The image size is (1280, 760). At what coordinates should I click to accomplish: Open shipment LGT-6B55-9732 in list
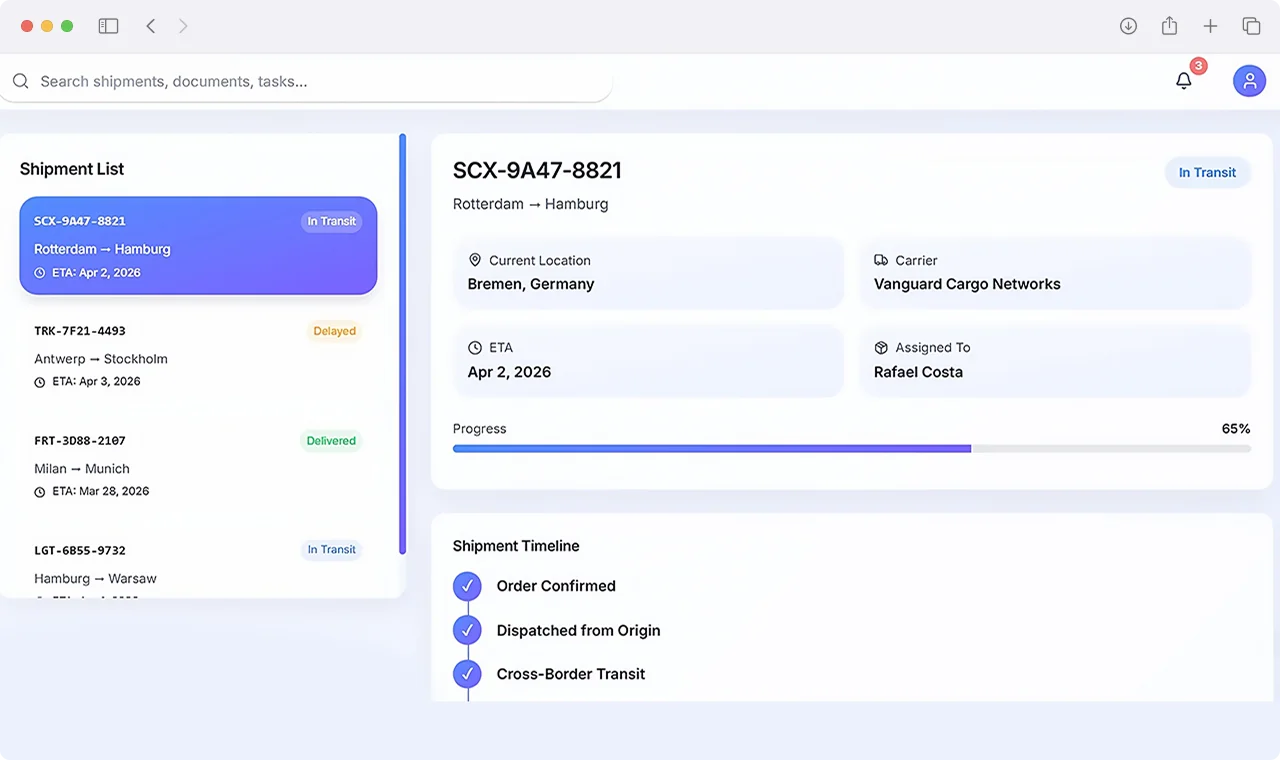(198, 563)
